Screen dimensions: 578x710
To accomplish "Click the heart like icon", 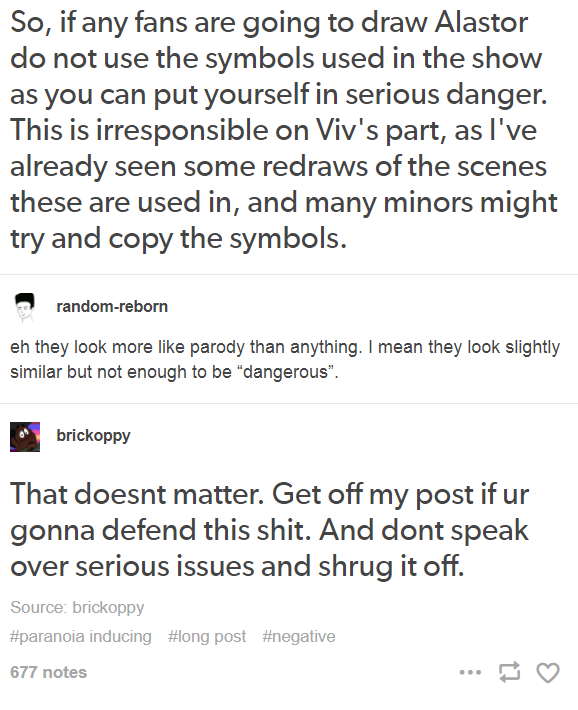I will pyautogui.click(x=548, y=672).
